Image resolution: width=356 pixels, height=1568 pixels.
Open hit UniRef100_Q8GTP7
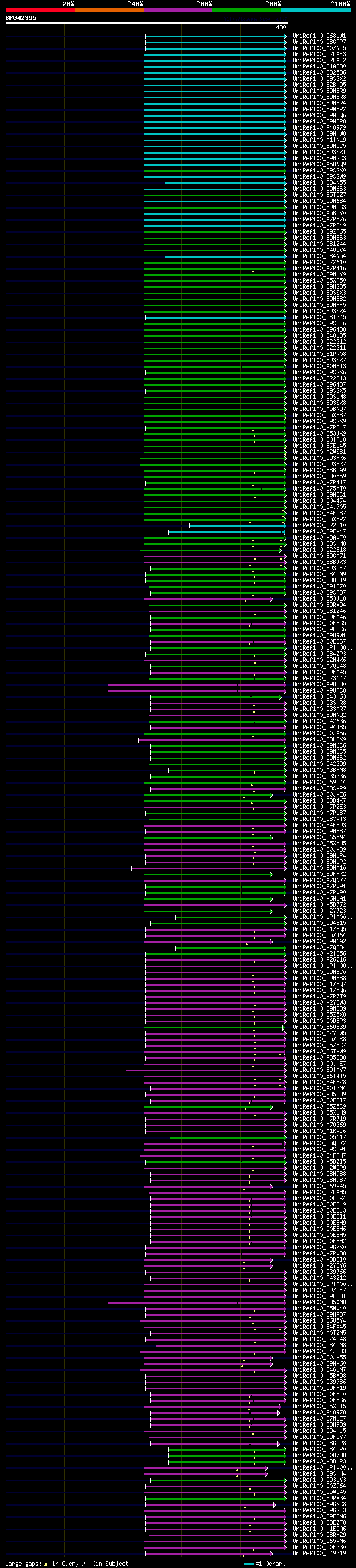click(x=319, y=42)
